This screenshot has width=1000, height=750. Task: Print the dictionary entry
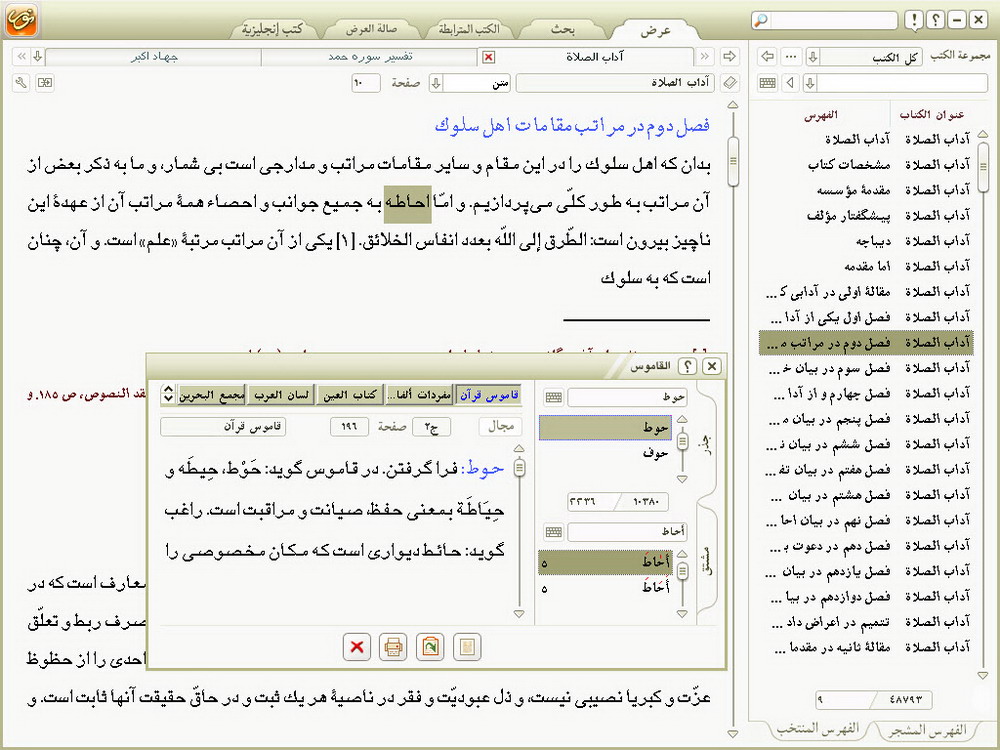[x=393, y=647]
